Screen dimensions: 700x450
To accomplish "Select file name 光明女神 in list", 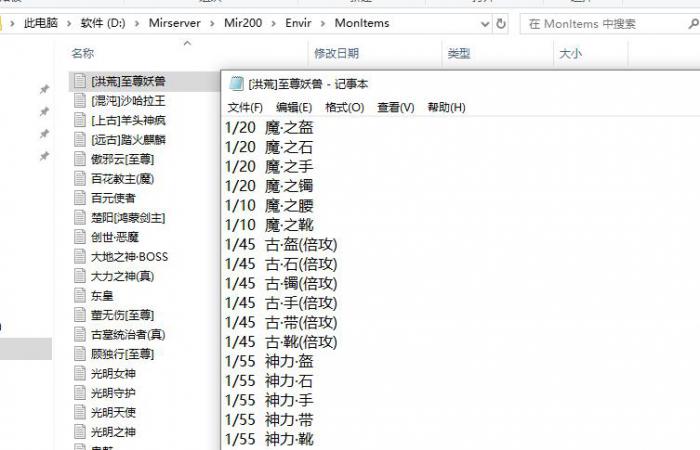I will pos(113,374).
